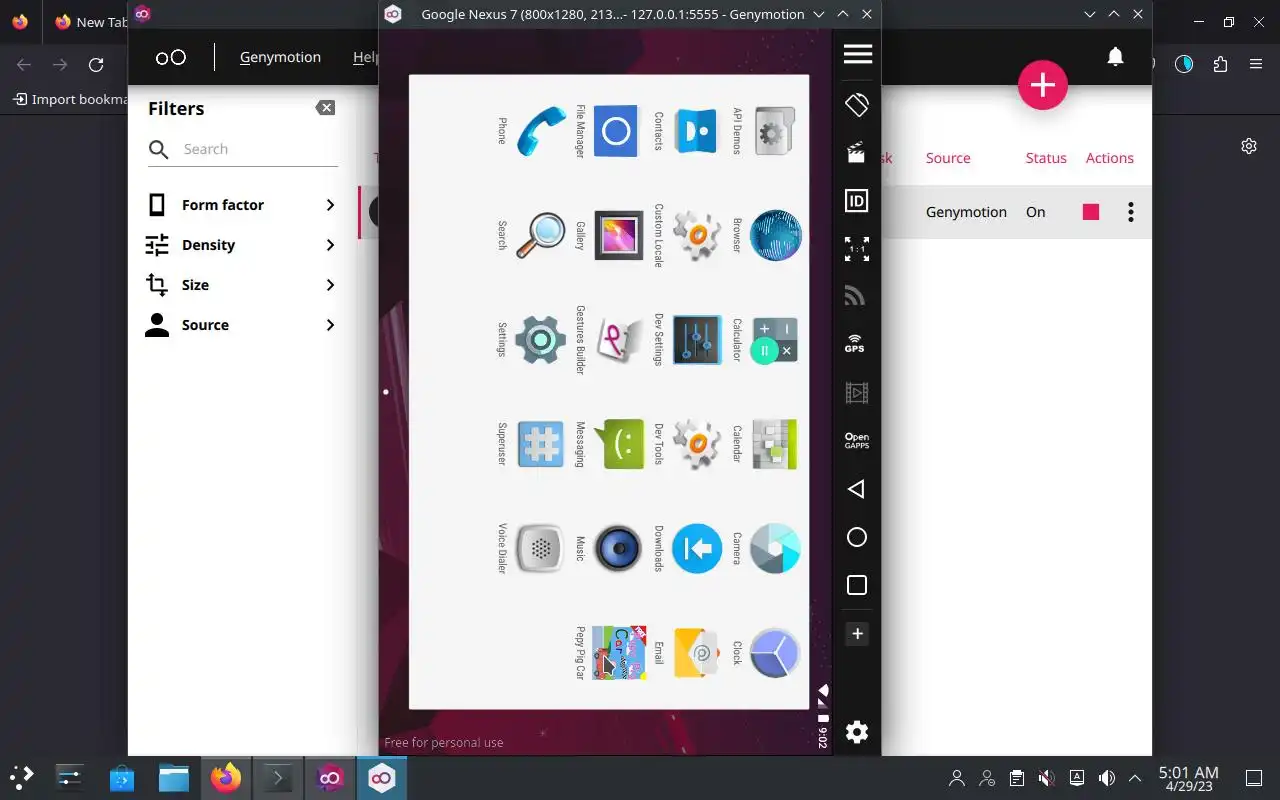The height and width of the screenshot is (800, 1280).
Task: Open the Contacts app icon
Action: [x=696, y=131]
